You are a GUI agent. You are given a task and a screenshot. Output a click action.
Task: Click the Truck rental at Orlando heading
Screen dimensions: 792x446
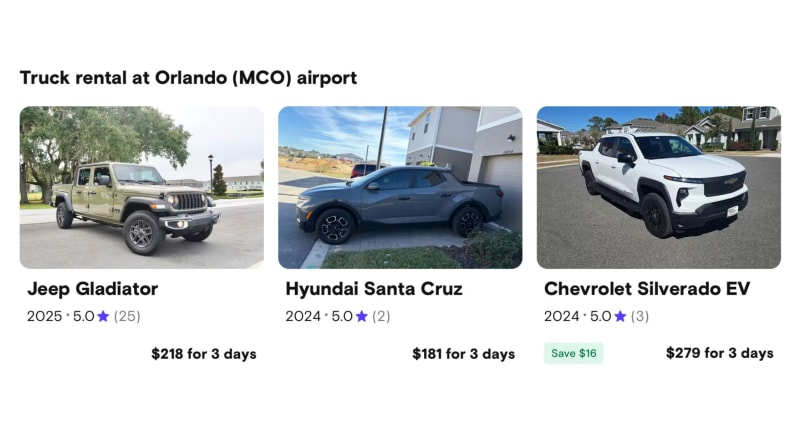[x=188, y=77]
